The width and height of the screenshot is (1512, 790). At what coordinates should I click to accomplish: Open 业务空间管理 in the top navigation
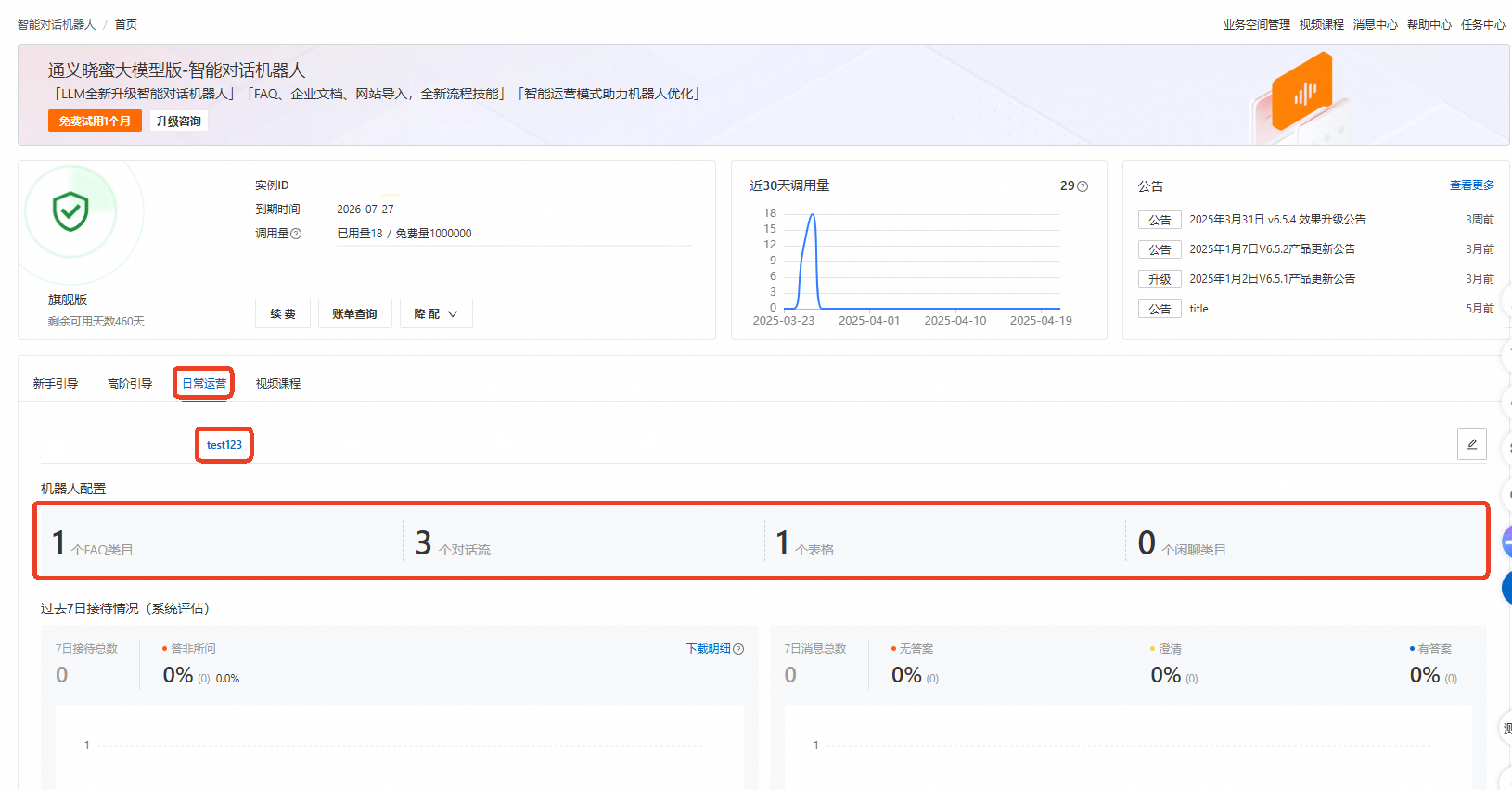(1256, 25)
